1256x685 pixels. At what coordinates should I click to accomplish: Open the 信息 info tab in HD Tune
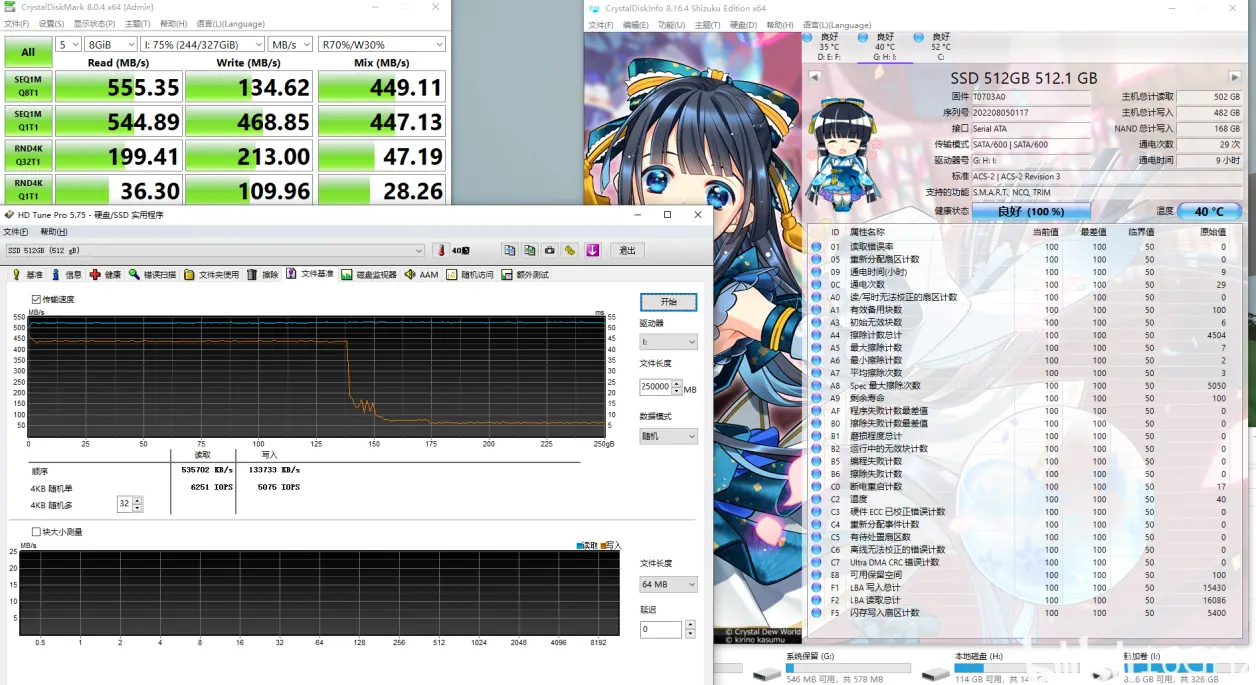click(x=66, y=275)
